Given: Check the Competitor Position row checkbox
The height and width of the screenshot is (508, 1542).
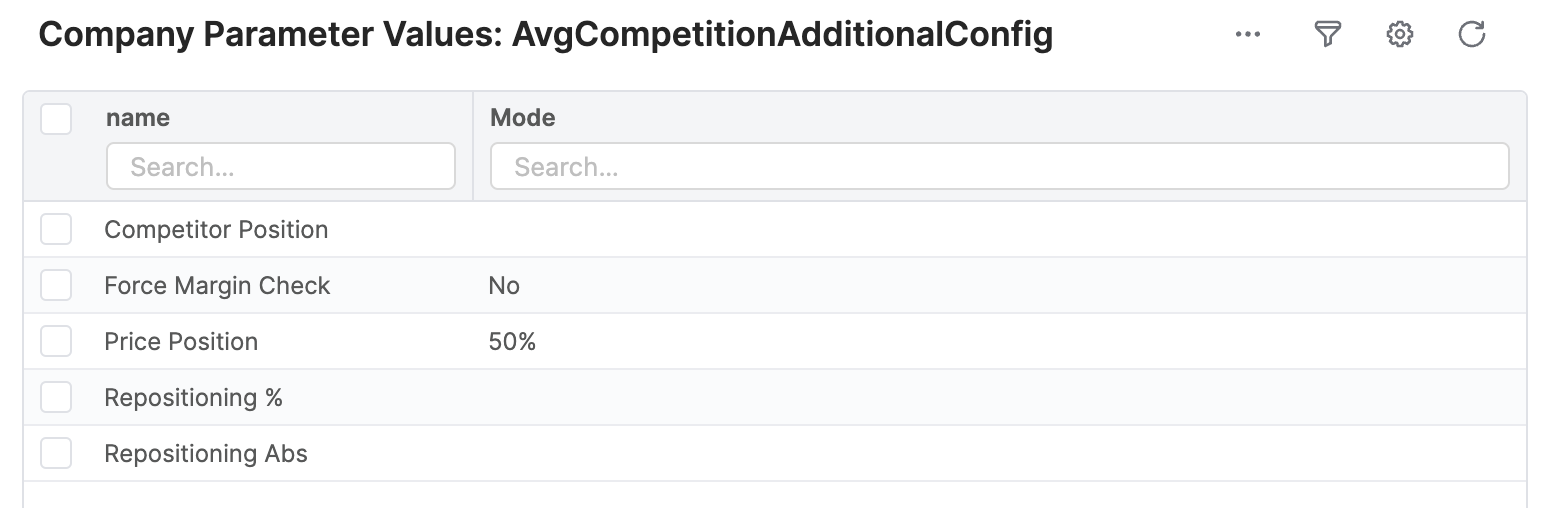Looking at the screenshot, I should pos(56,229).
